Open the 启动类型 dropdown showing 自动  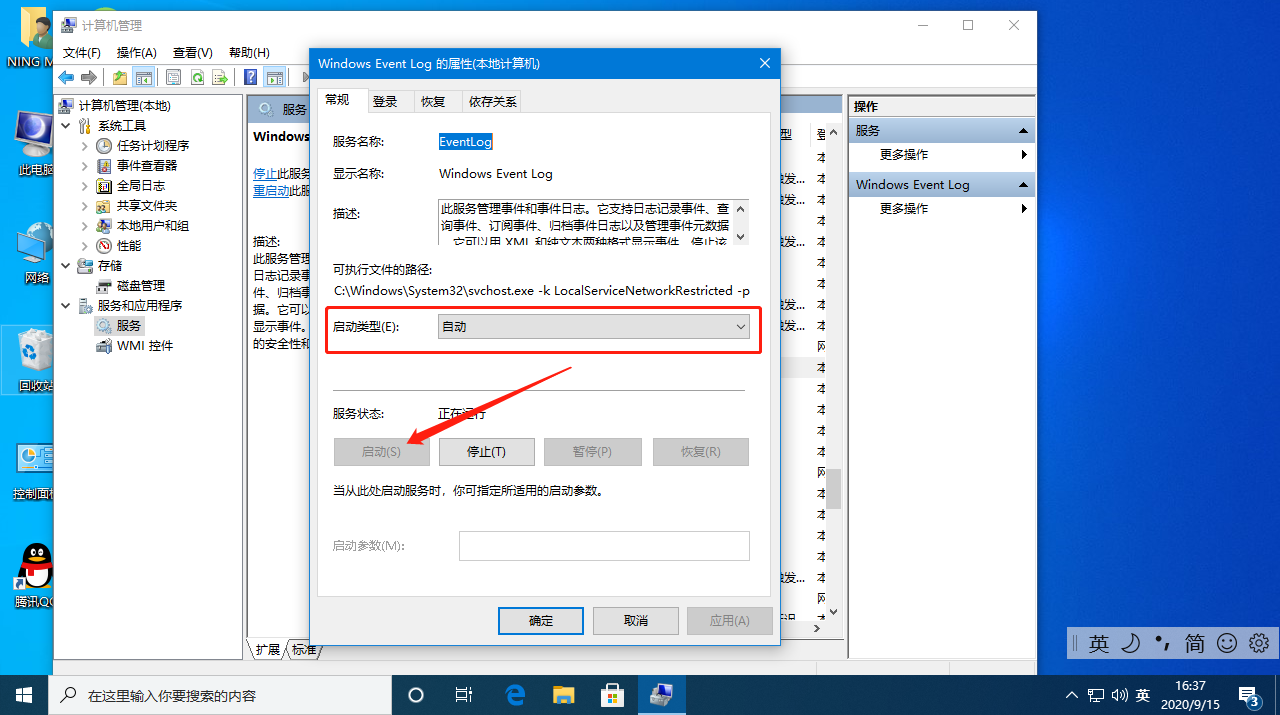click(x=594, y=327)
